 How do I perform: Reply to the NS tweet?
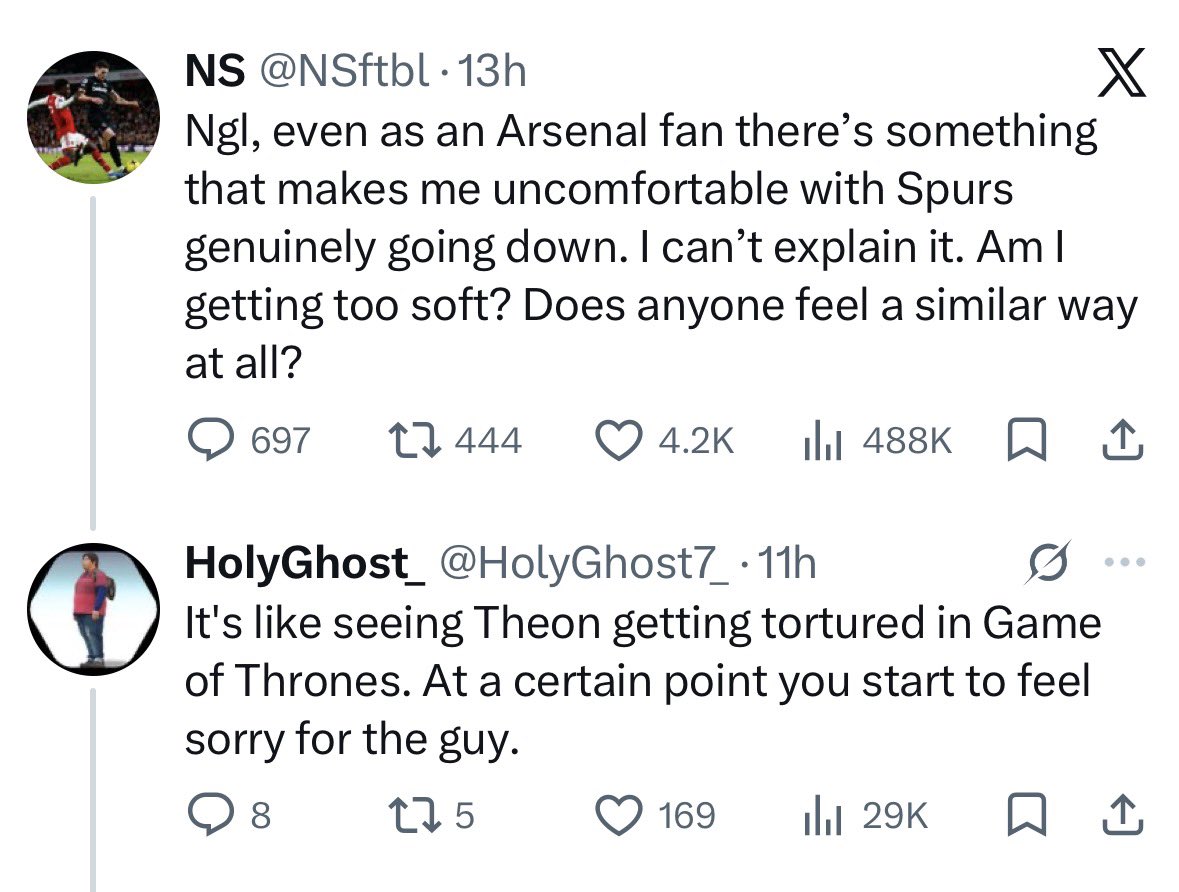click(211, 440)
